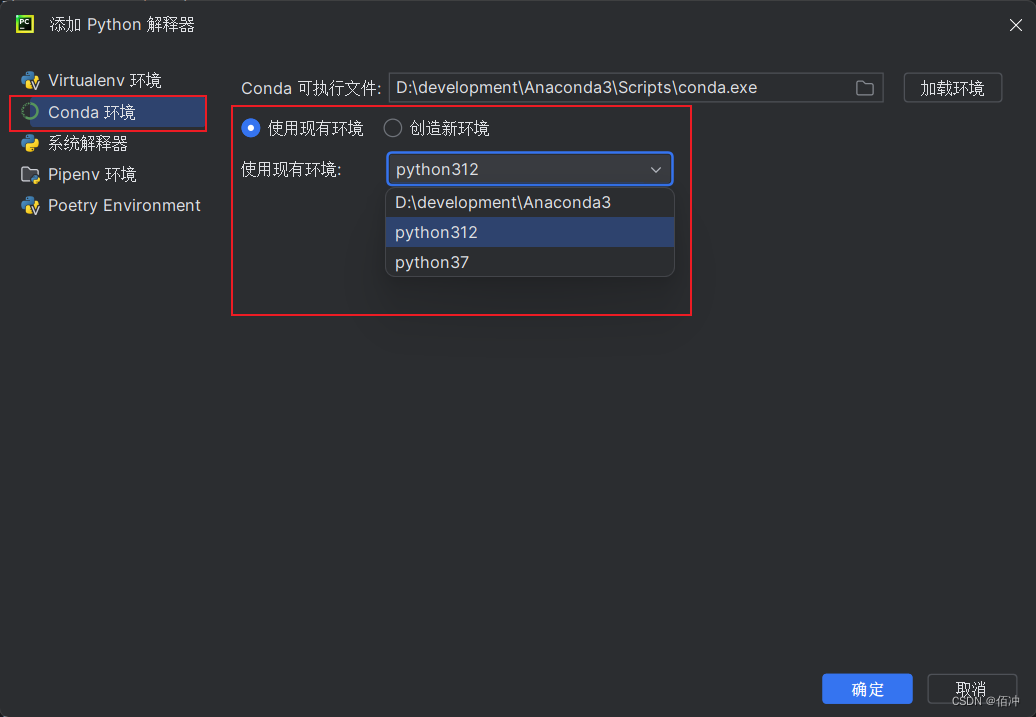This screenshot has width=1036, height=717.
Task: Click the conda executable path input field
Action: 620,87
